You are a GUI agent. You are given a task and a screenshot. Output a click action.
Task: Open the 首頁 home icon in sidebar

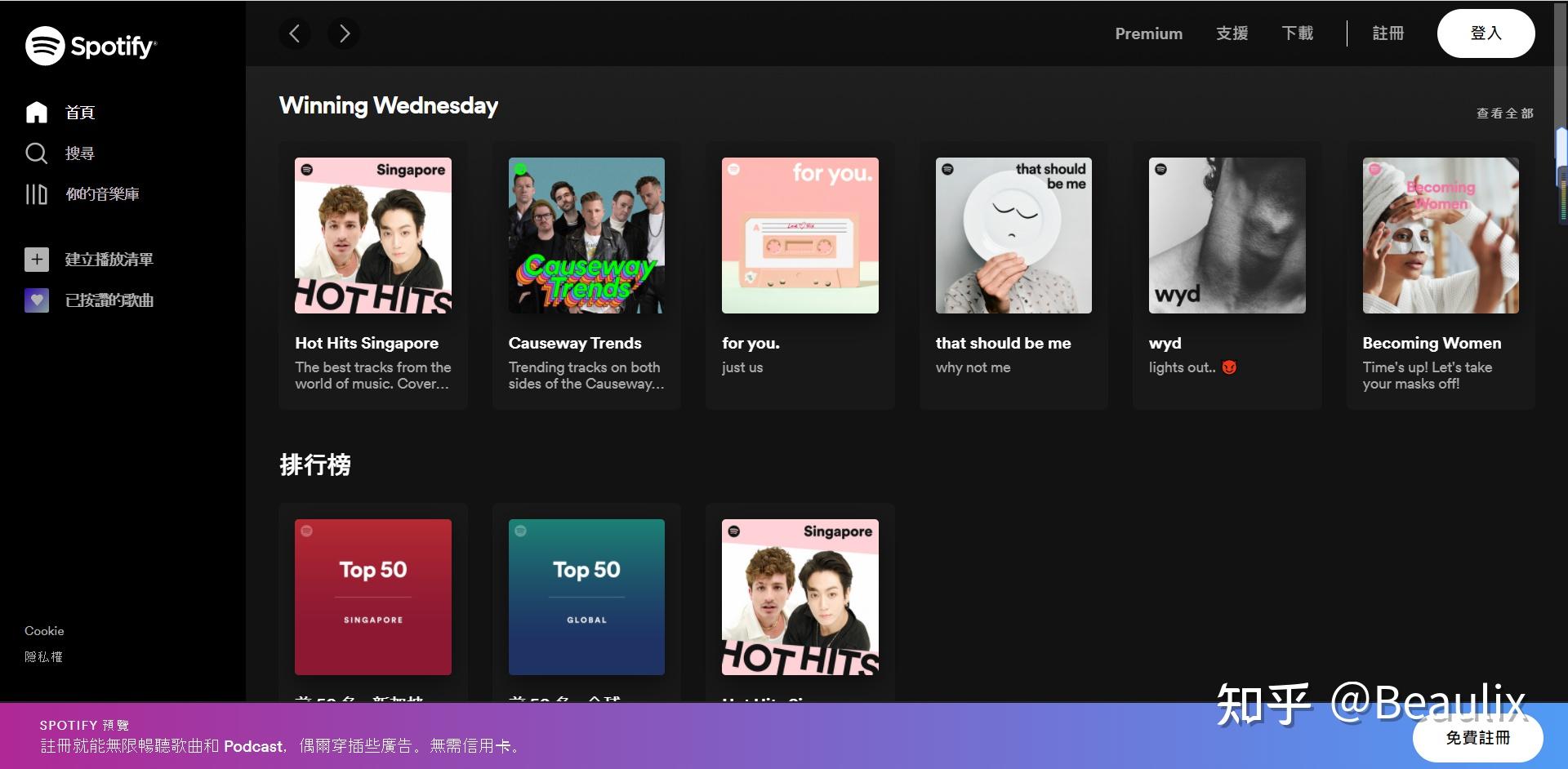pyautogui.click(x=37, y=113)
